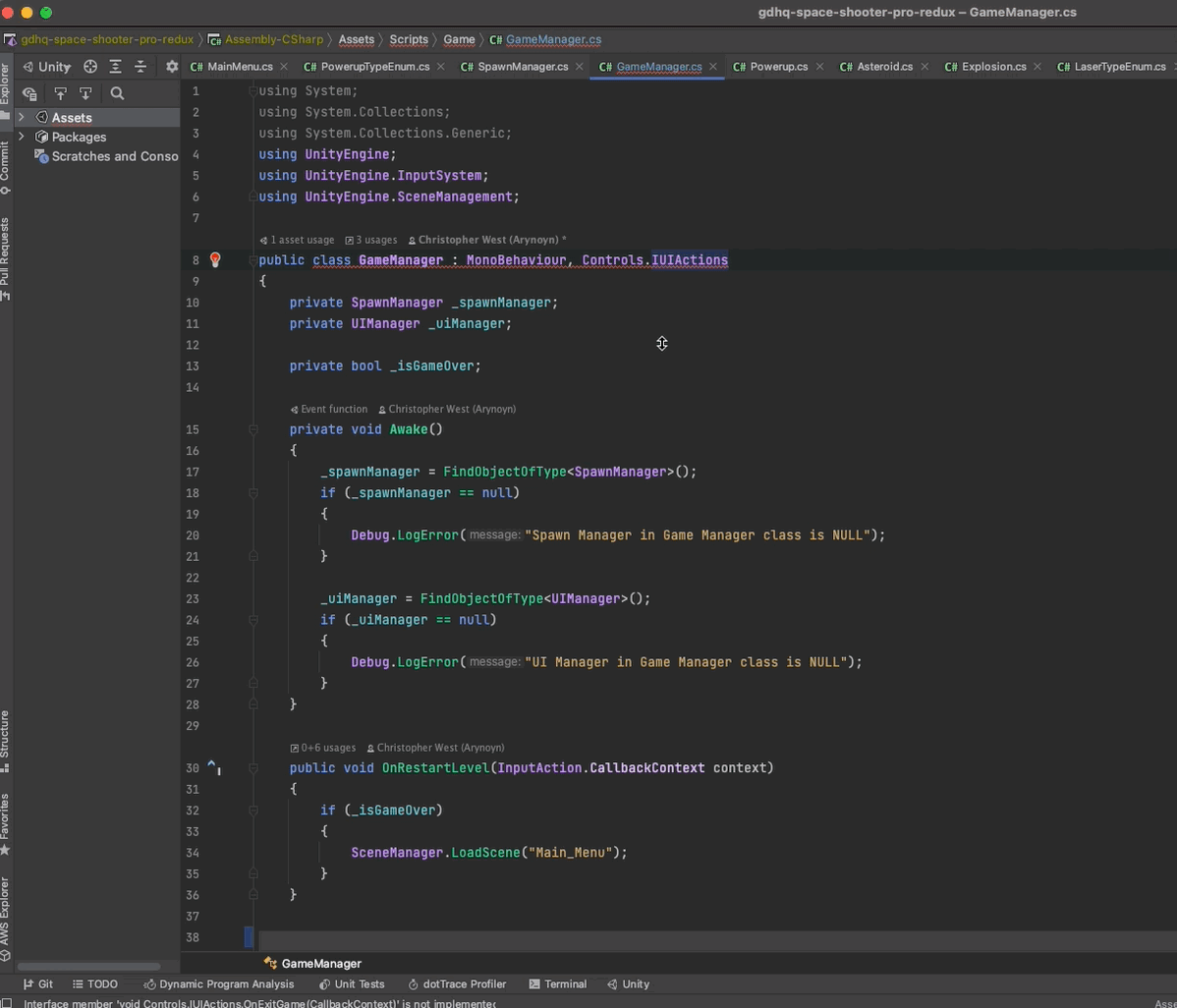The height and width of the screenshot is (1008, 1177).
Task: Click the '3 usages' code lens above GameManager
Action: (x=370, y=240)
